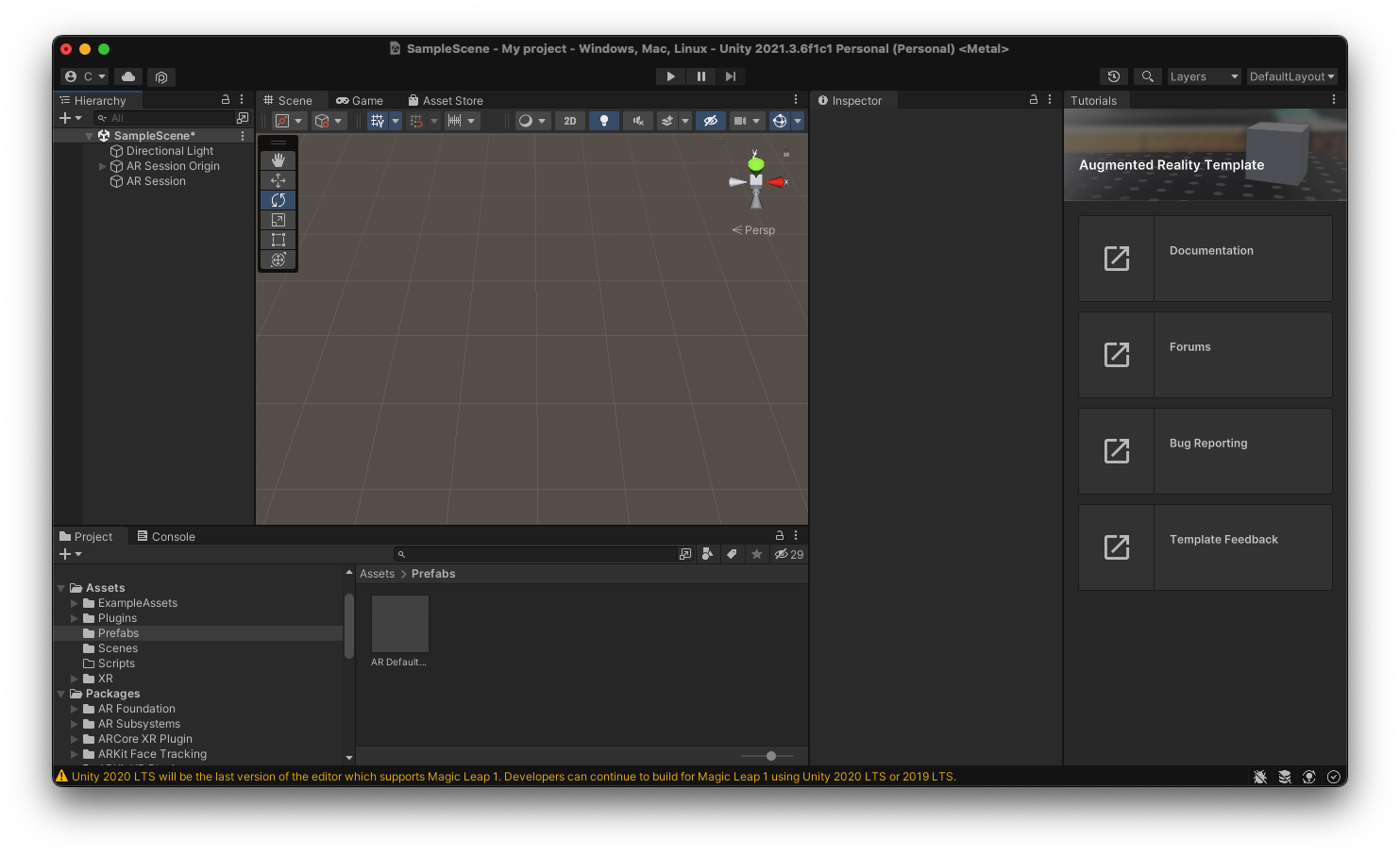
Task: Open global search magnifier
Action: [x=1147, y=76]
